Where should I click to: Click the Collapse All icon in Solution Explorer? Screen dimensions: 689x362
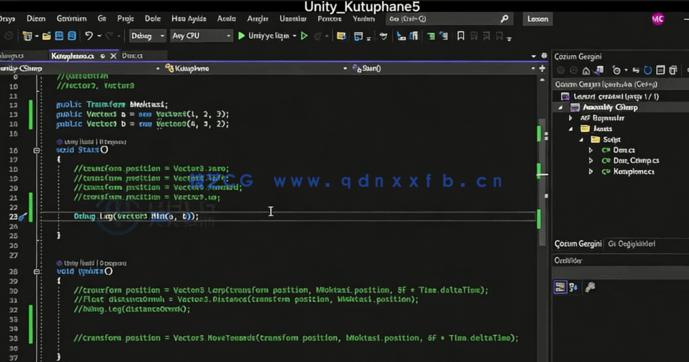point(660,70)
